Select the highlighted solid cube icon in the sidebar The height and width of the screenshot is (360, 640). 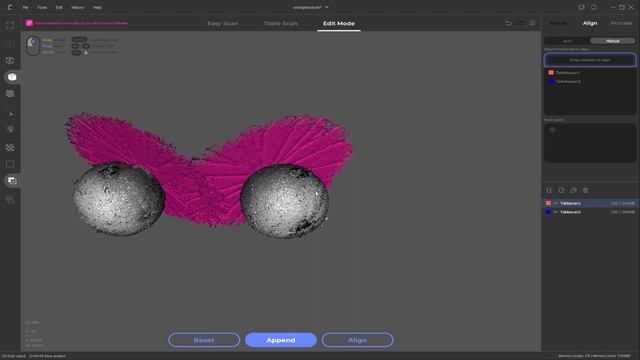(x=12, y=77)
